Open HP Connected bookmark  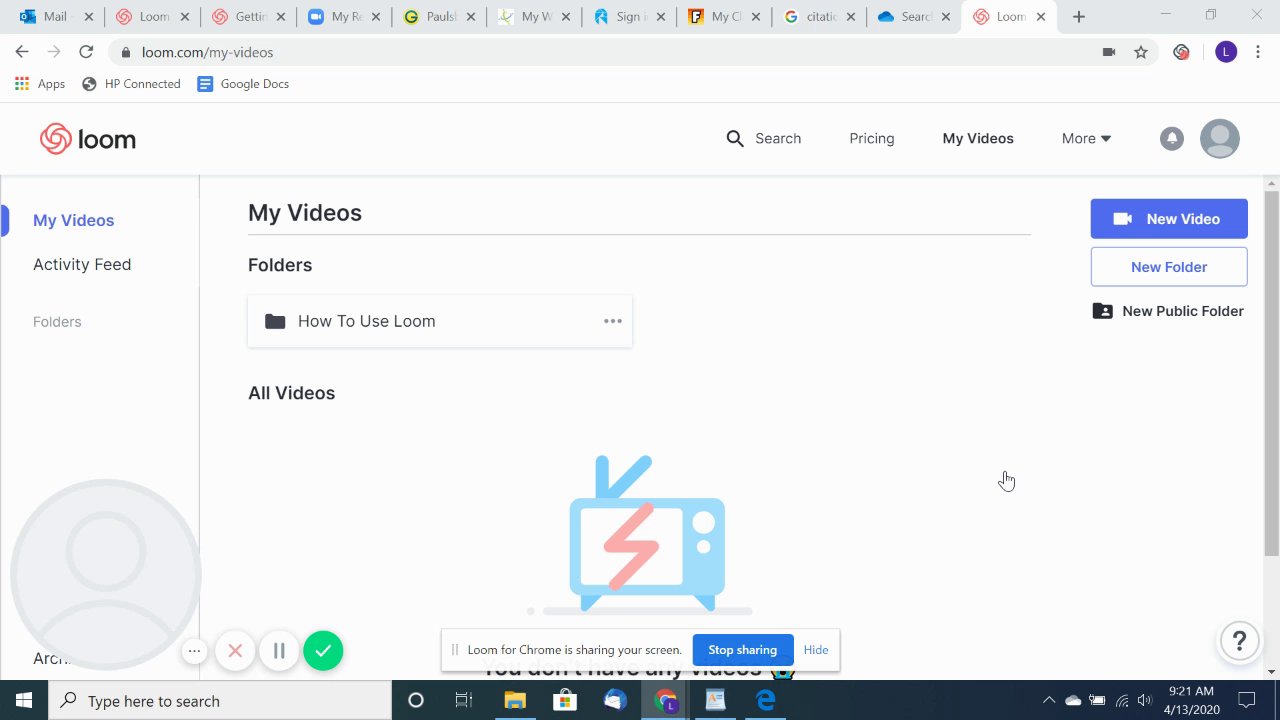tap(131, 84)
